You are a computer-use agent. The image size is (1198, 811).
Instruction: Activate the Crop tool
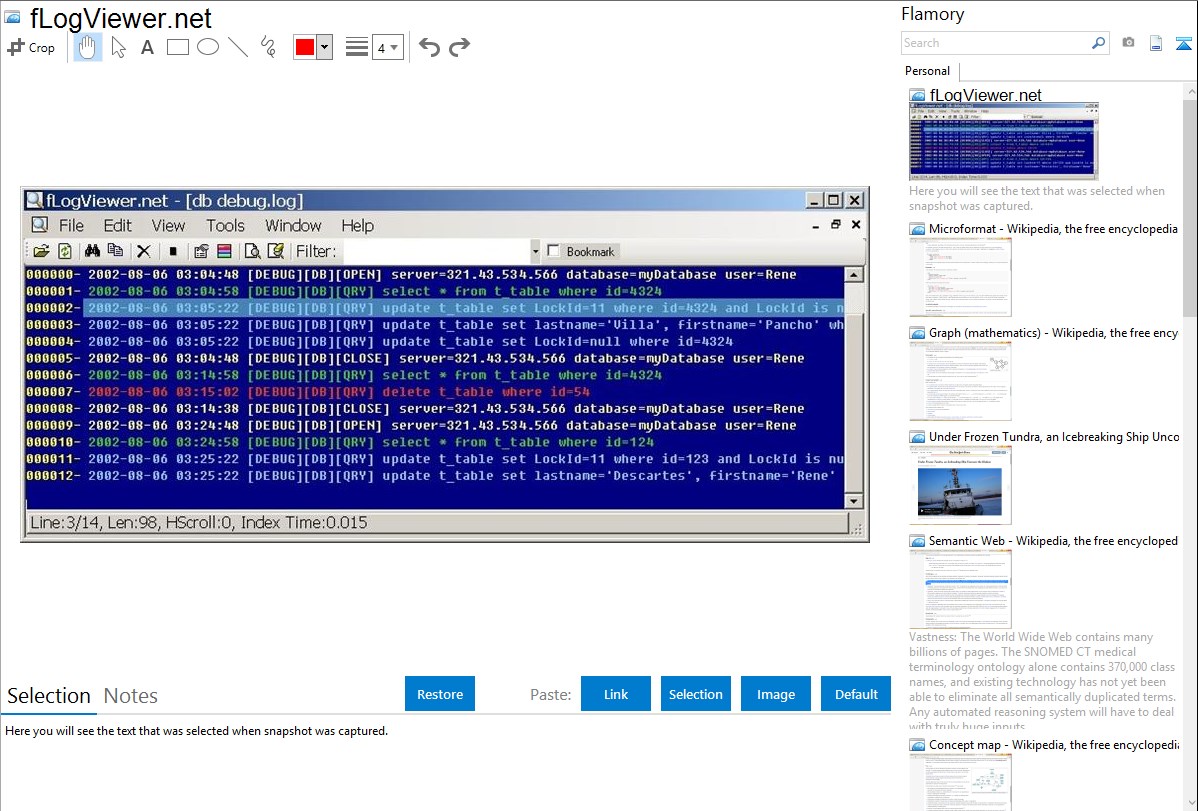[x=31, y=47]
